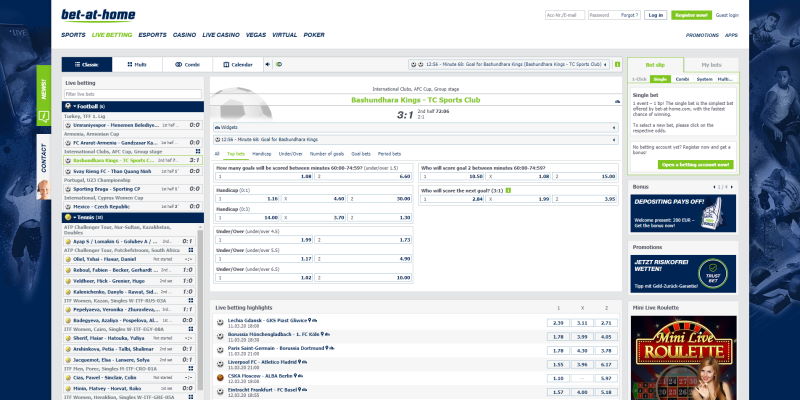Expand the goal event bar below Widgets
Screen dimensions: 800x400
614,139
